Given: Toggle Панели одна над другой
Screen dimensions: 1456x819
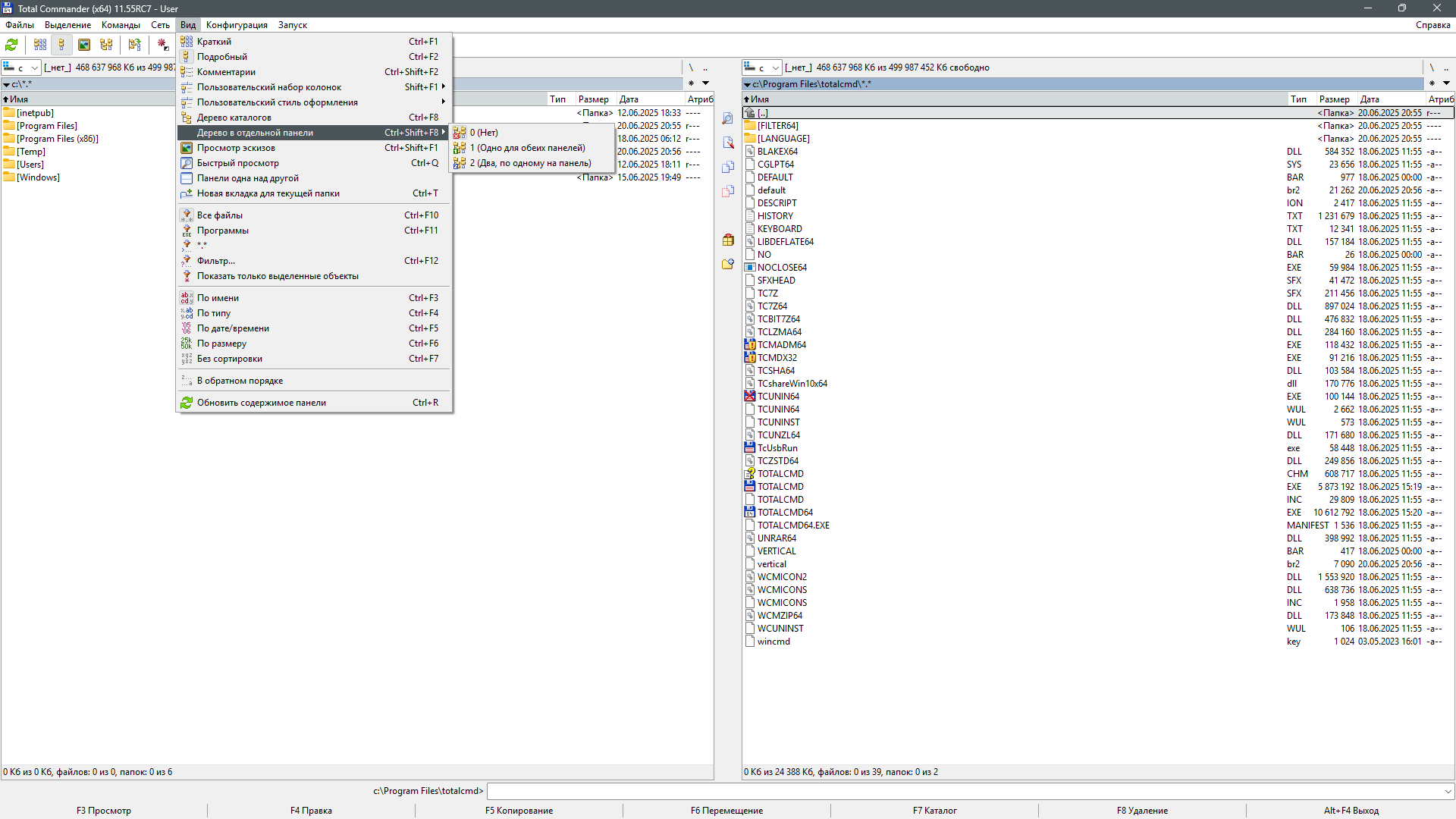Looking at the screenshot, I should (x=315, y=178).
